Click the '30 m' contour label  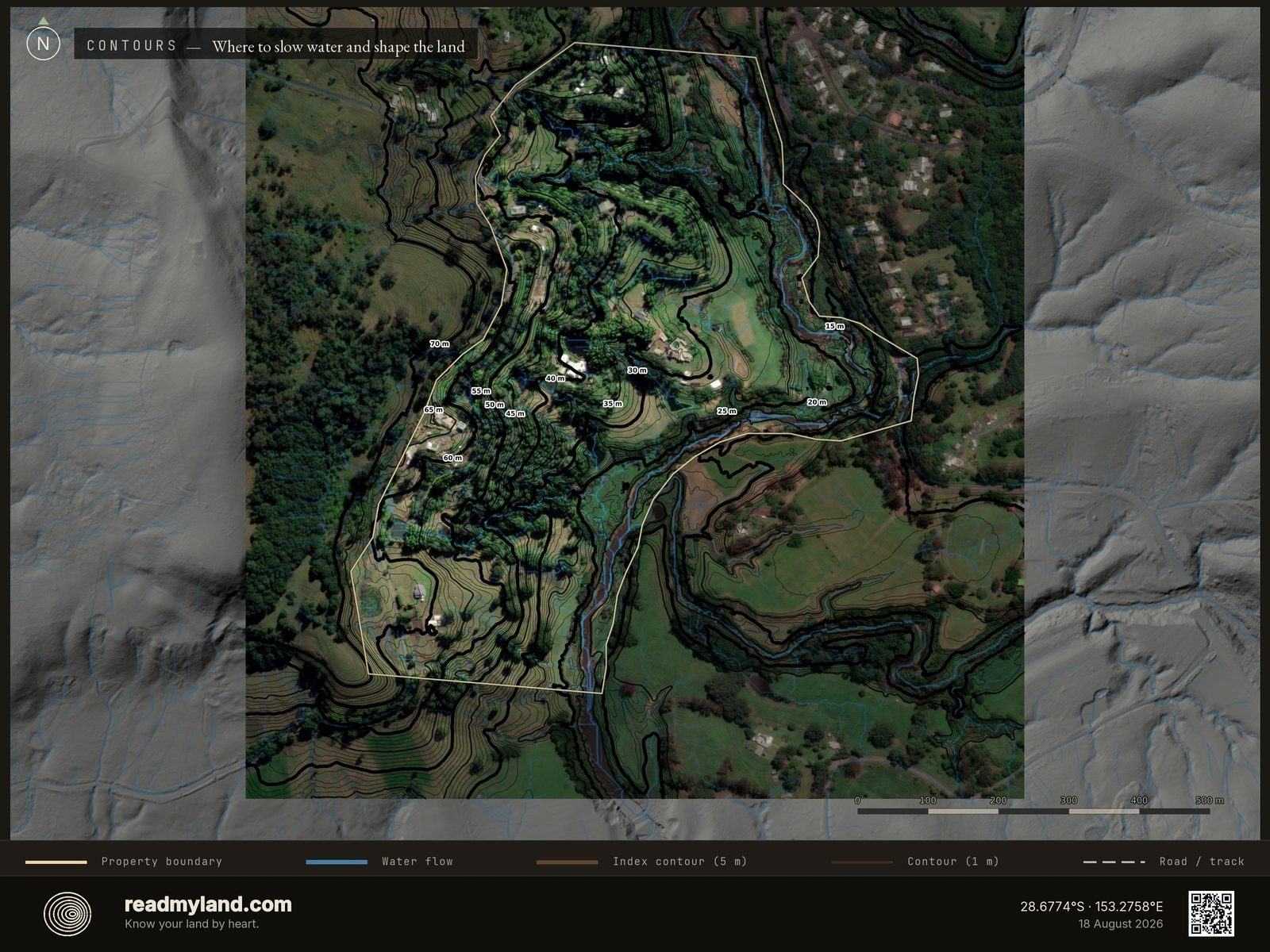pos(637,370)
